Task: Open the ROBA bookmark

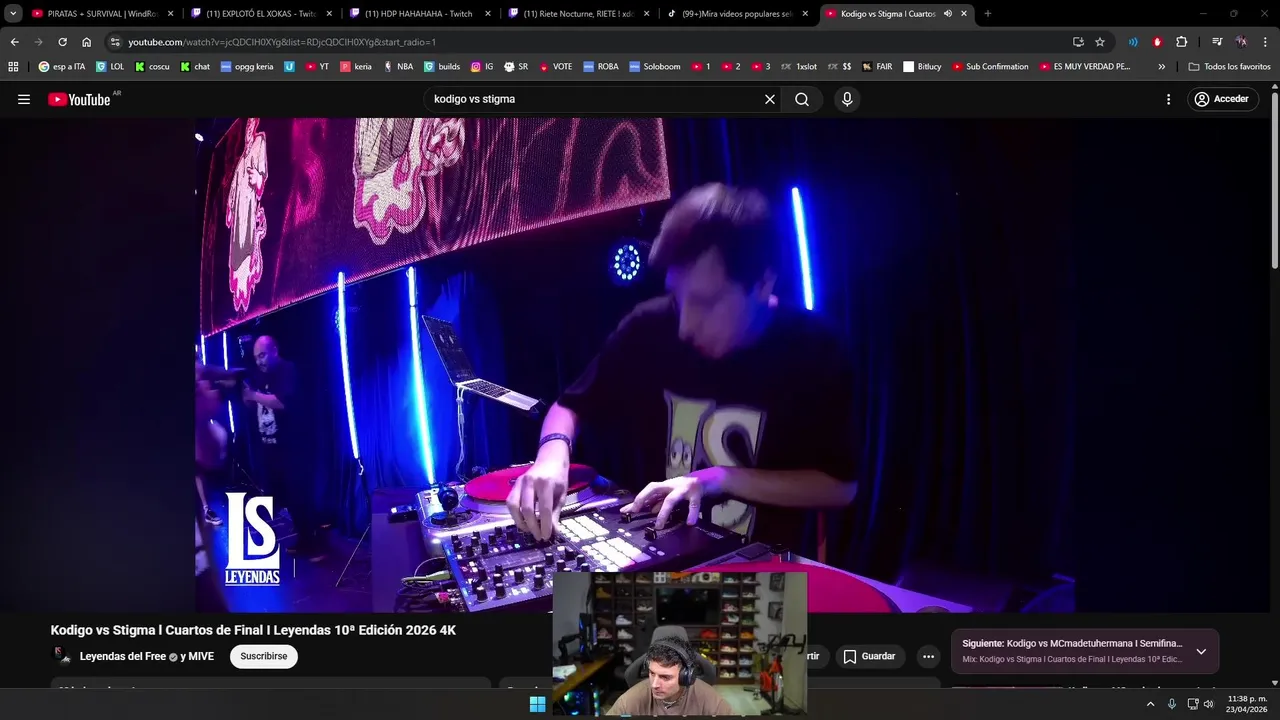Action: click(601, 67)
